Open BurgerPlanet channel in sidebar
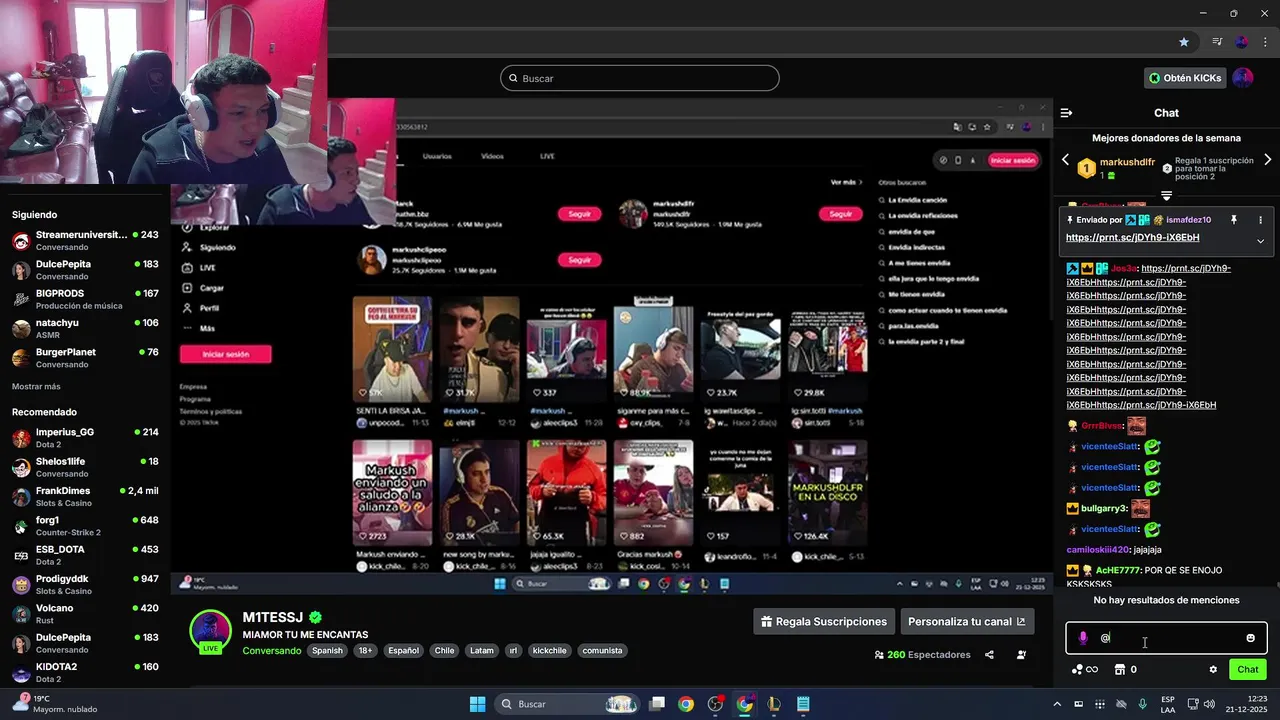The image size is (1280, 720). coord(85,358)
